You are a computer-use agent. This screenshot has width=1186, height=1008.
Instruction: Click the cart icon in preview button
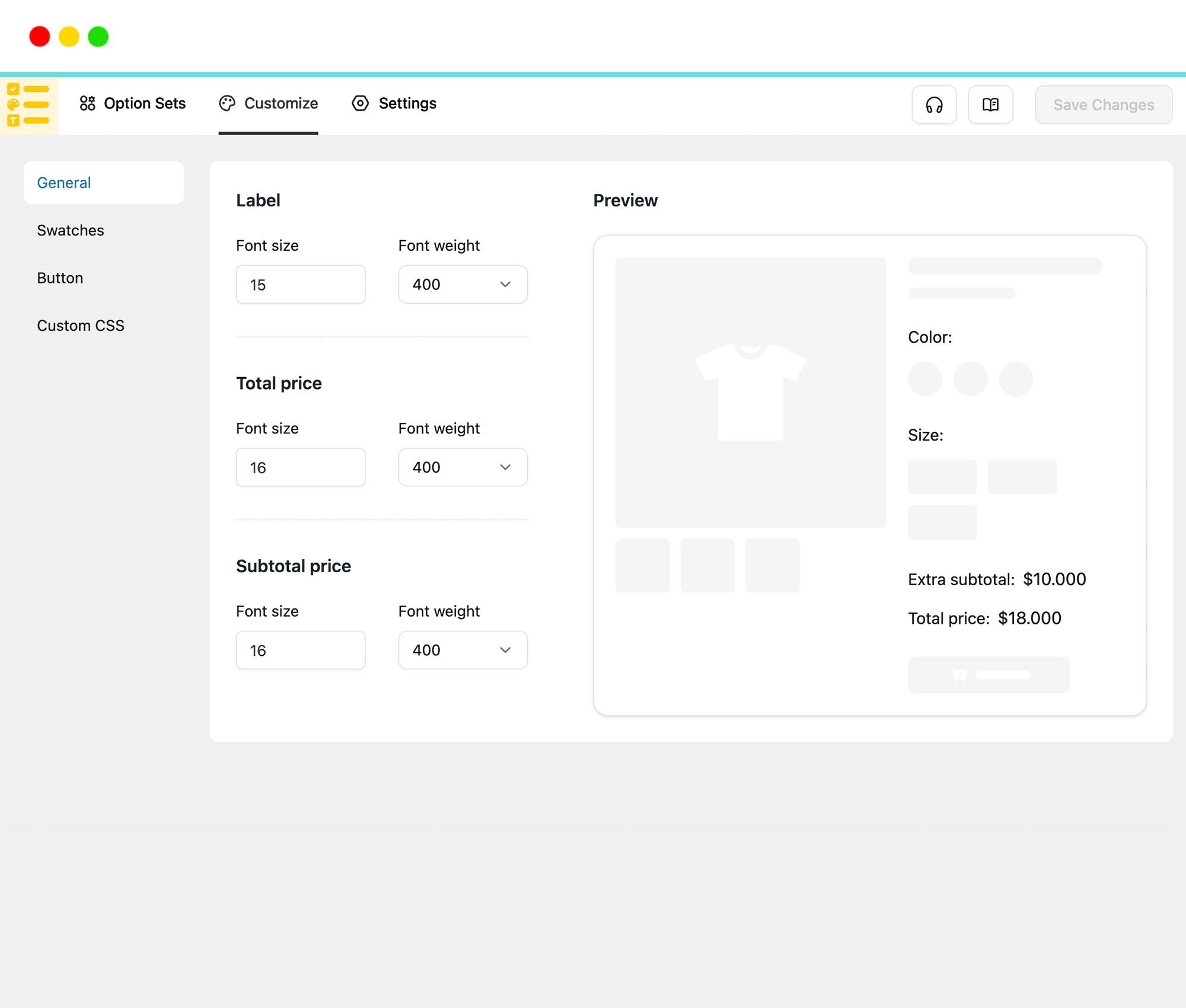coord(959,675)
